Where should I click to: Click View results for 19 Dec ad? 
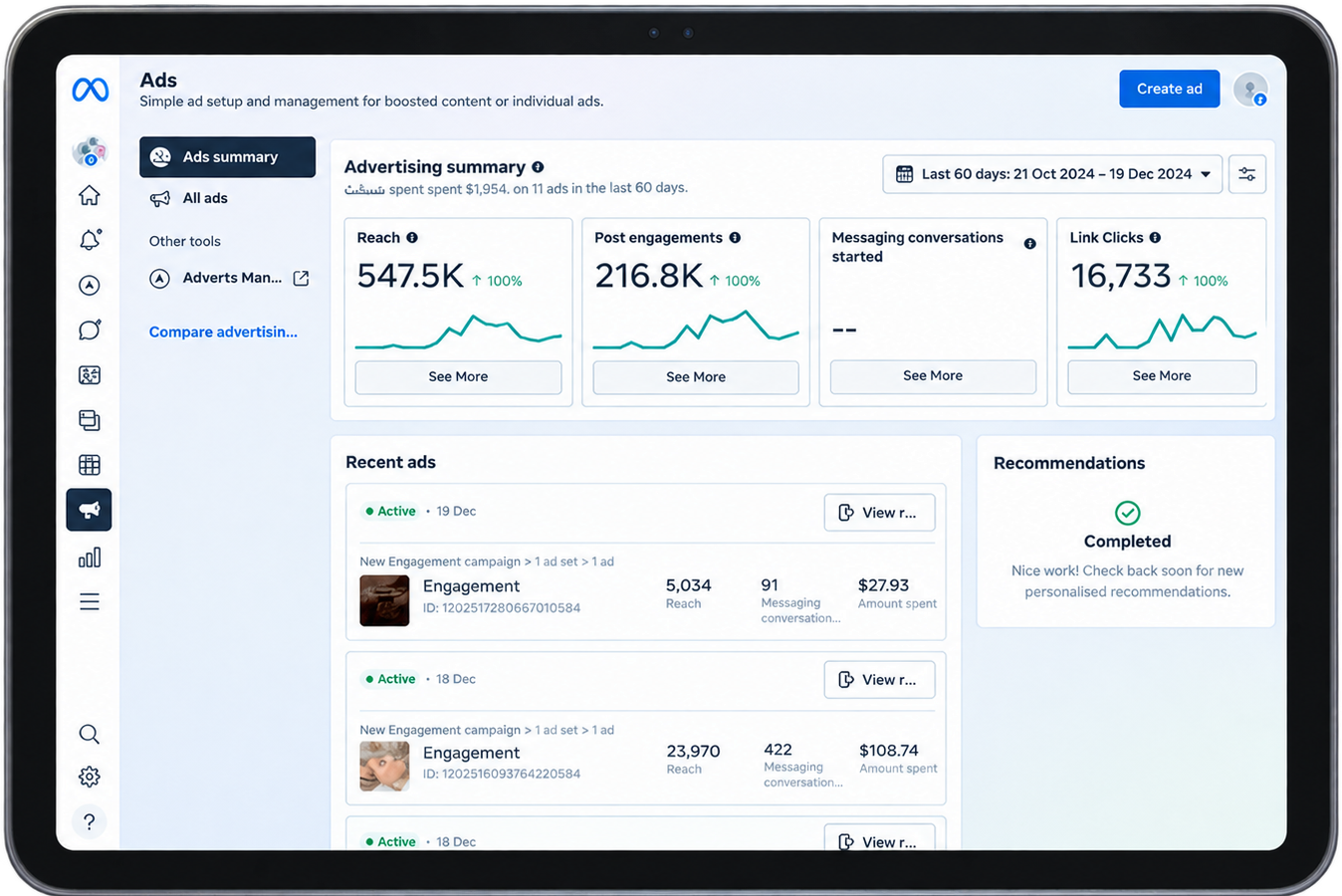[x=879, y=513]
